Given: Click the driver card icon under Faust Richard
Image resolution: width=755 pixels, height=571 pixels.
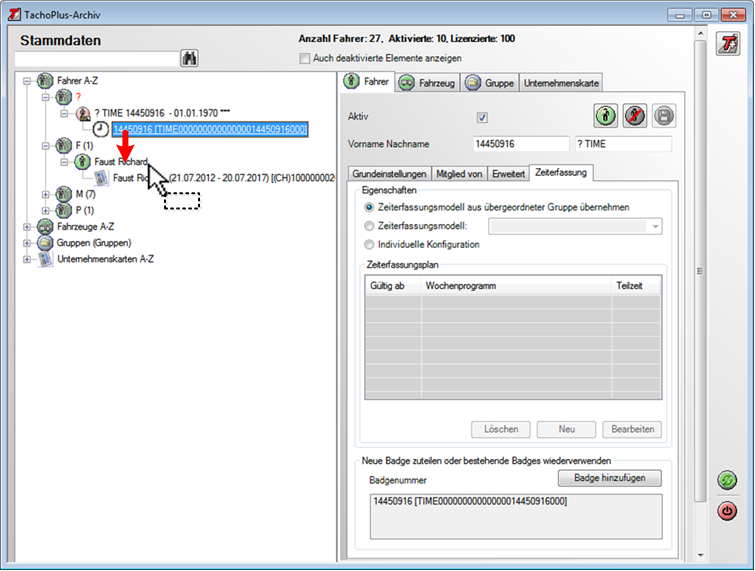Looking at the screenshot, I should [x=101, y=178].
